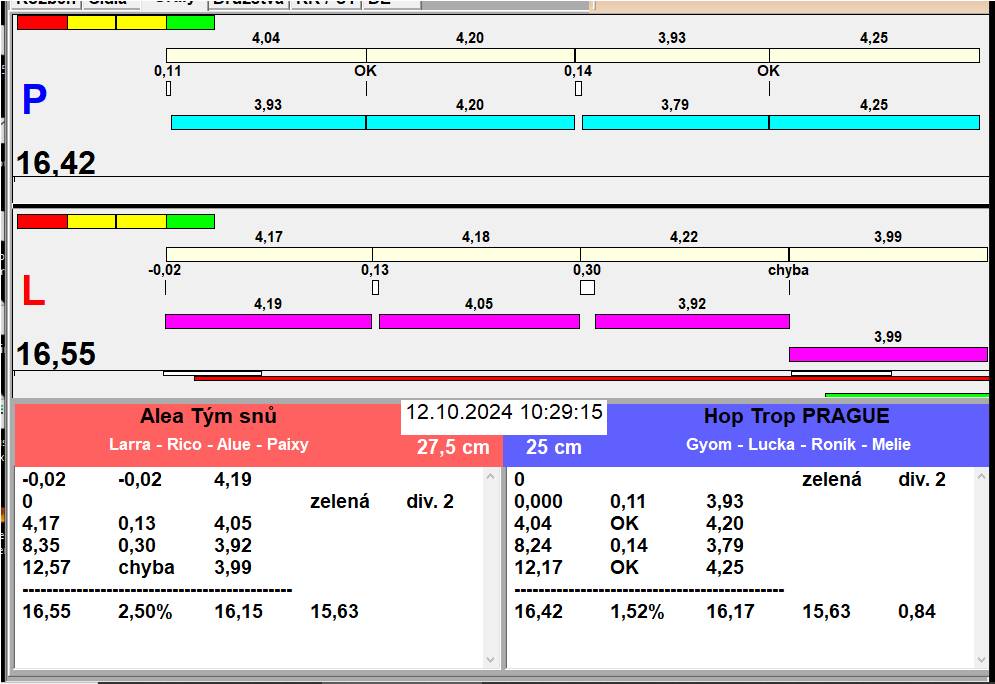The height and width of the screenshot is (684, 995).
Task: Open the RR / ST tab
Action: pyautogui.click(x=324, y=3)
